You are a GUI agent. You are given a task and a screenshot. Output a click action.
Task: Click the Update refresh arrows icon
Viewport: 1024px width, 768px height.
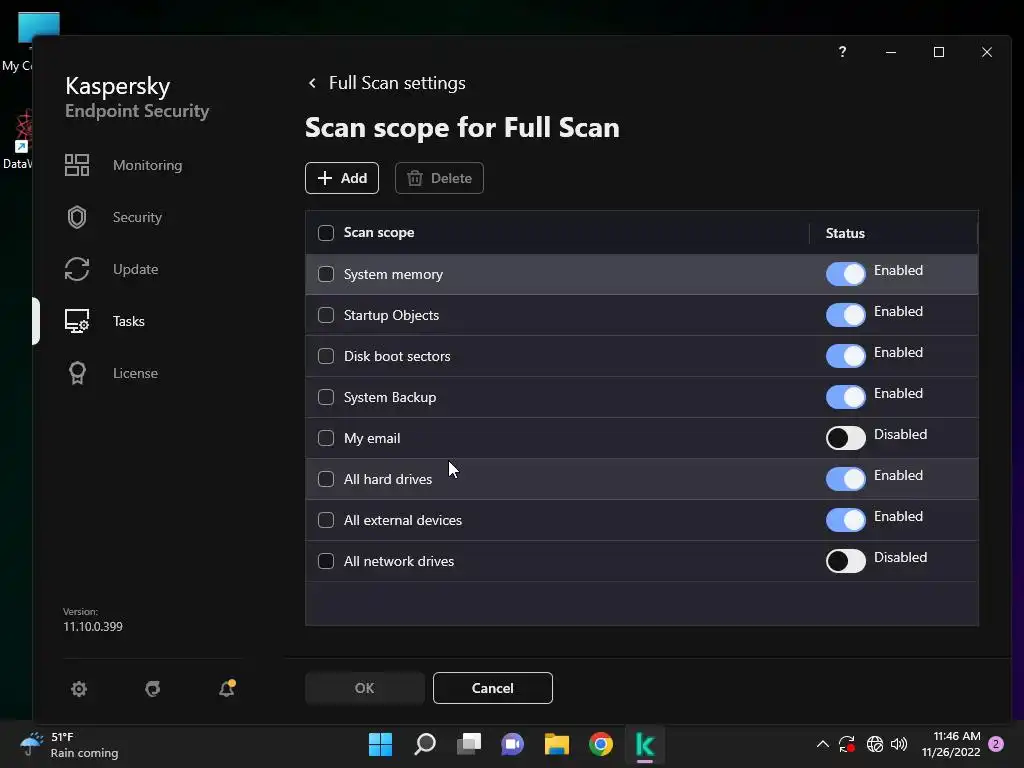click(x=77, y=269)
